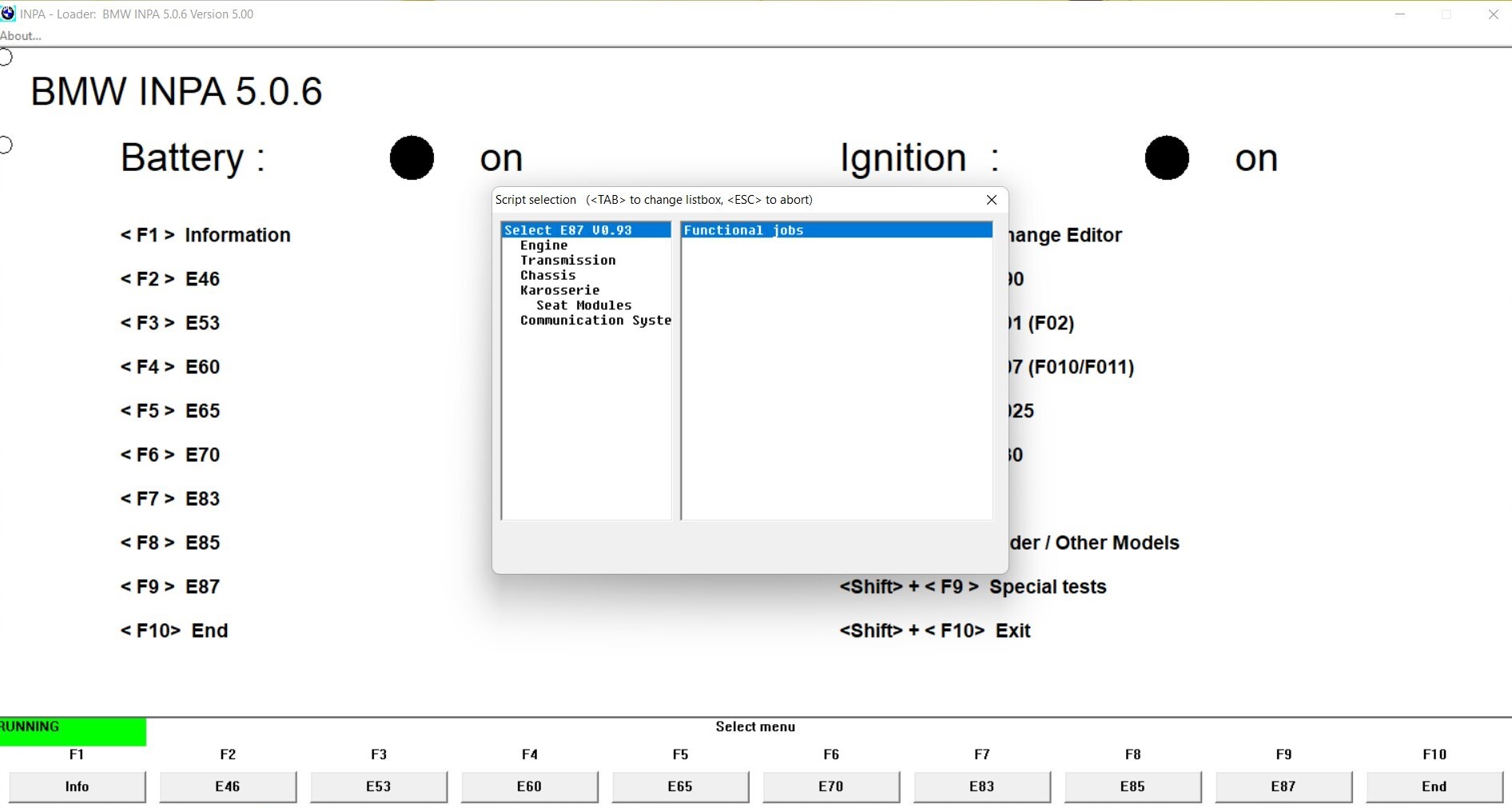Select Communication Systems entry
This screenshot has width=1512, height=808.
click(x=595, y=320)
